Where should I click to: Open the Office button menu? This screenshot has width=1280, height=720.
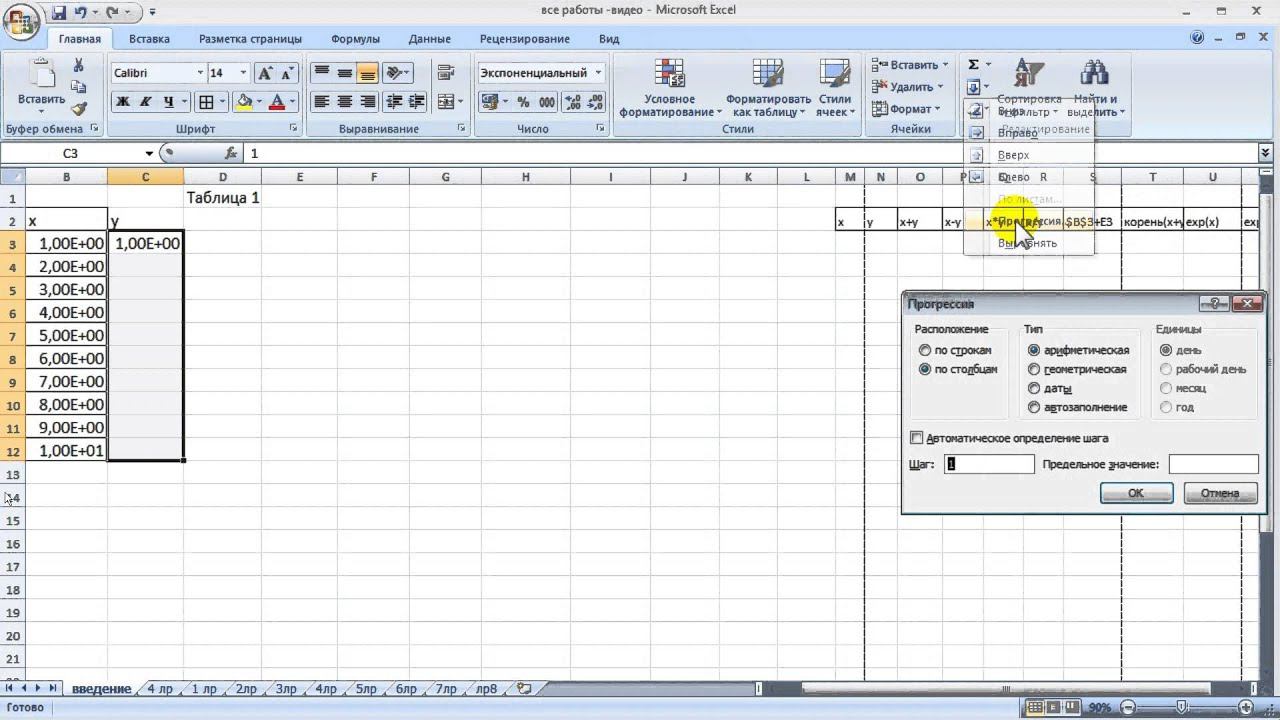pyautogui.click(x=21, y=20)
